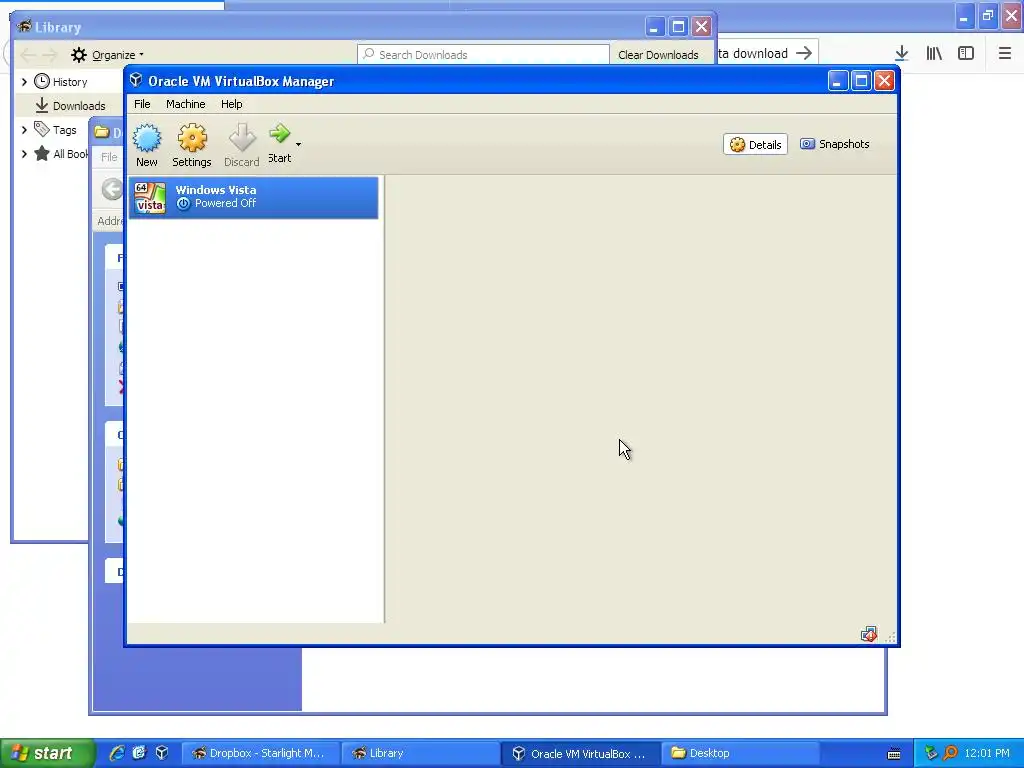The width and height of the screenshot is (1024, 768).
Task: Select Downloads in Library sidebar
Action: (x=70, y=106)
